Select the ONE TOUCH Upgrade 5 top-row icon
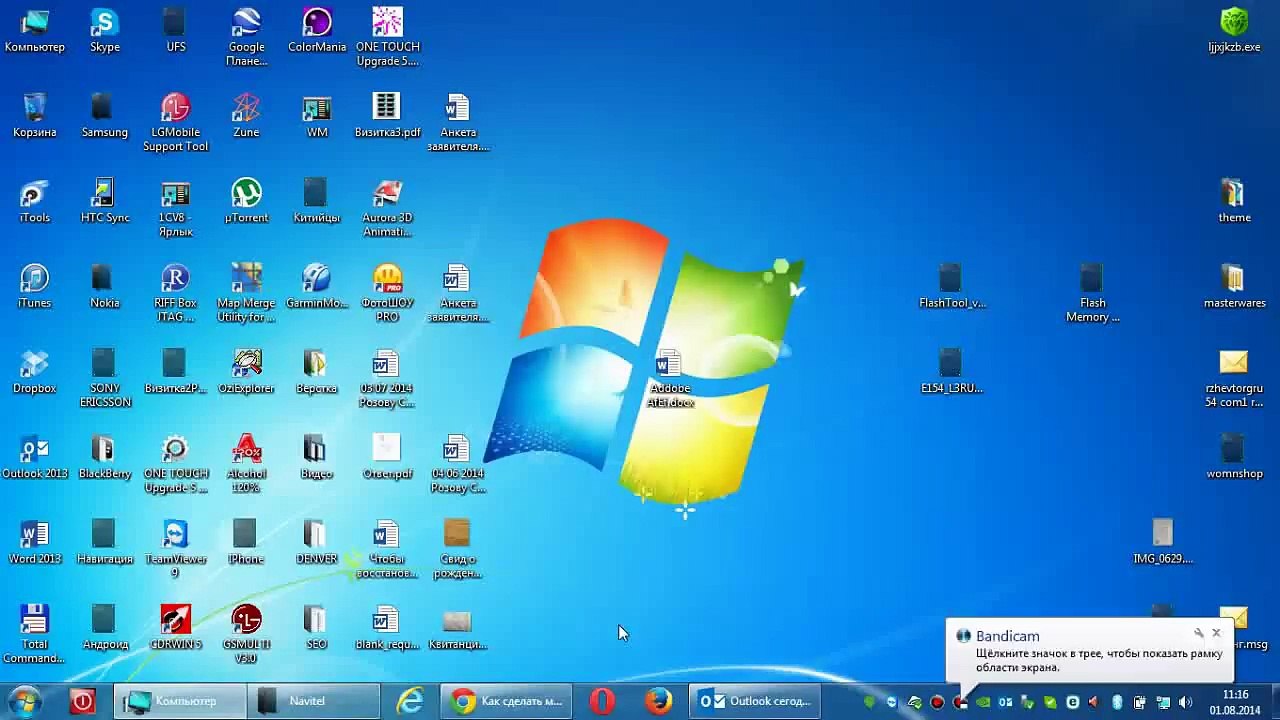 click(x=387, y=37)
